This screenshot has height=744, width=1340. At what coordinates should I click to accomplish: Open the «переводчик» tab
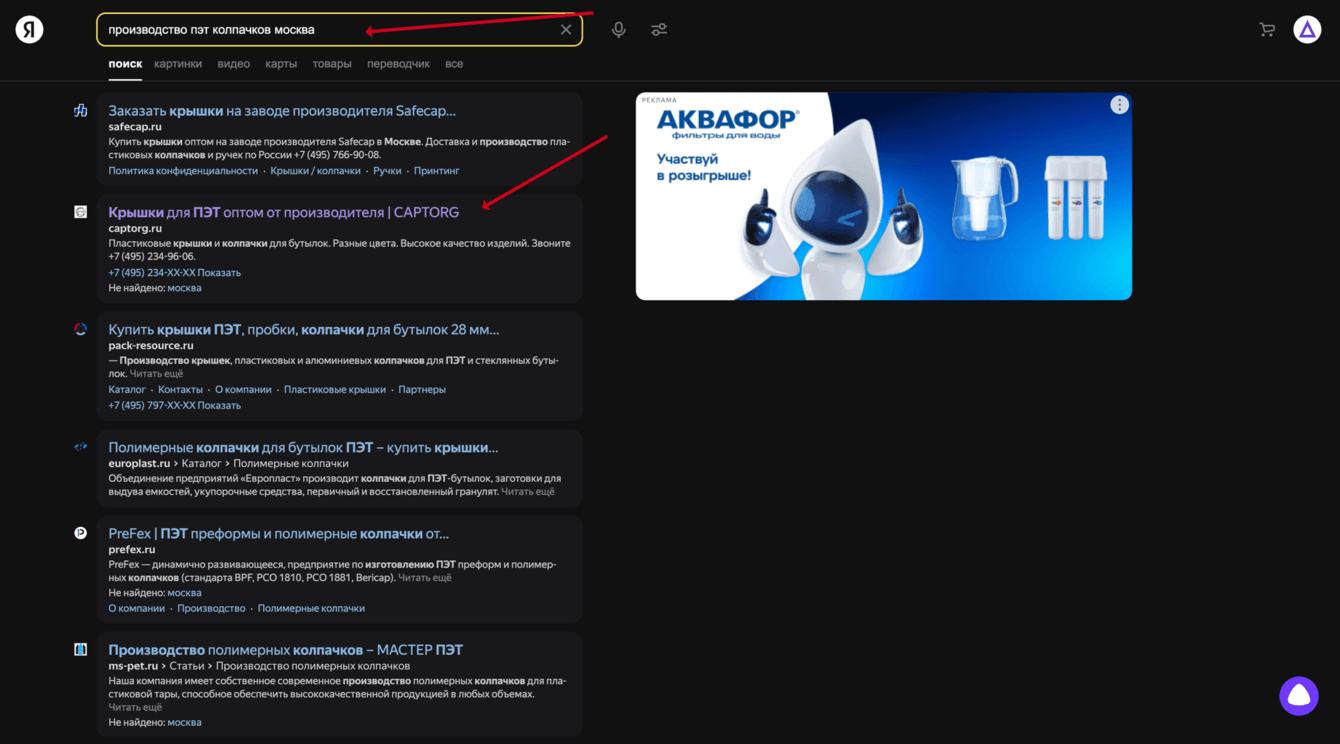(x=398, y=64)
